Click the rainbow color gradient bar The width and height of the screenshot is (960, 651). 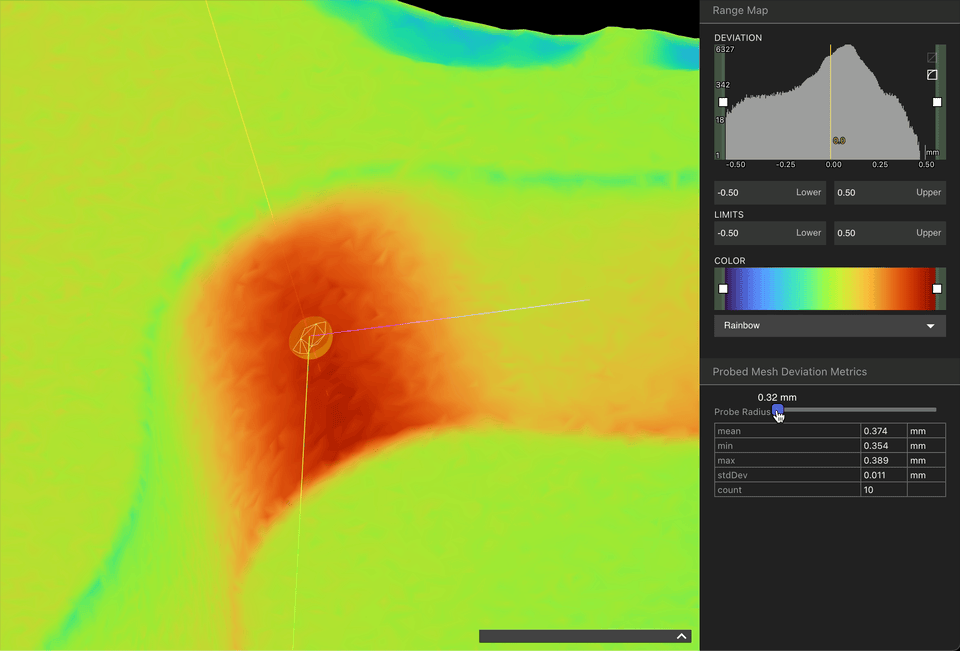830,288
